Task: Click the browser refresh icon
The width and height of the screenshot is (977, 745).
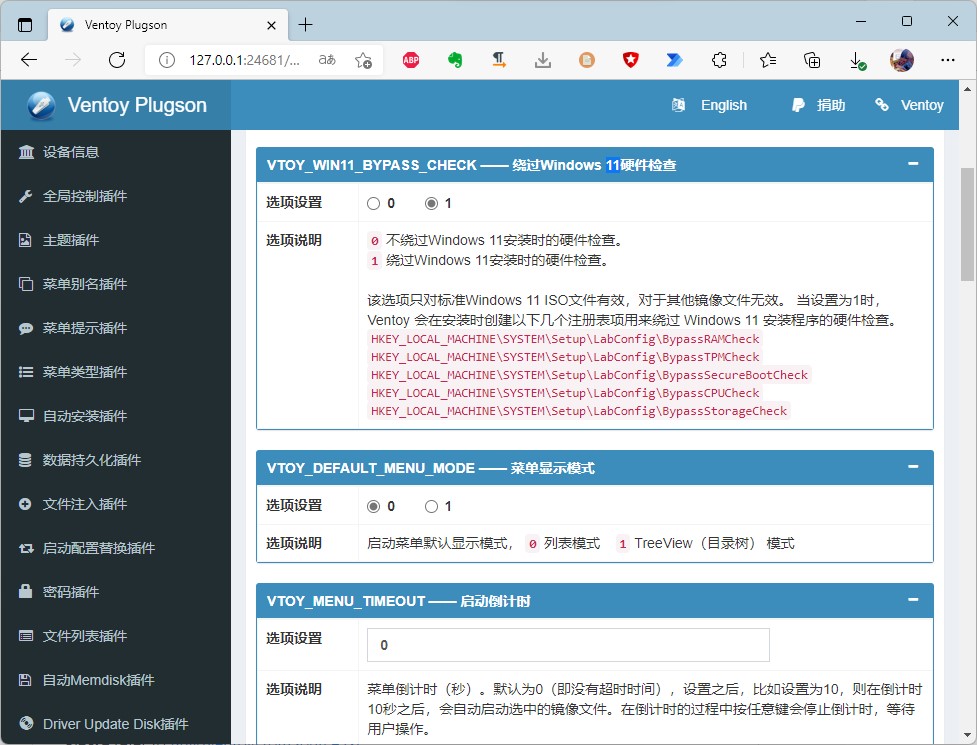Action: click(x=117, y=60)
